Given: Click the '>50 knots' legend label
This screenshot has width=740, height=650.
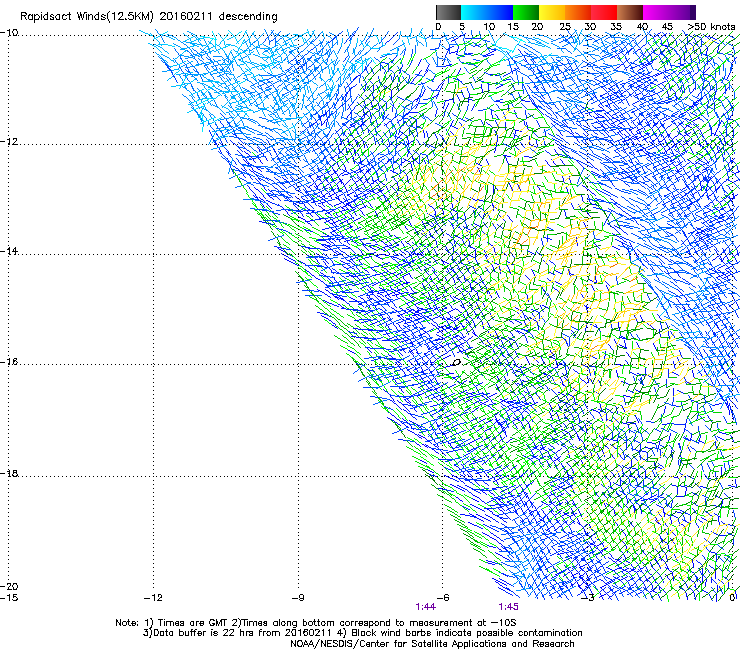Looking at the screenshot, I should (x=711, y=27).
